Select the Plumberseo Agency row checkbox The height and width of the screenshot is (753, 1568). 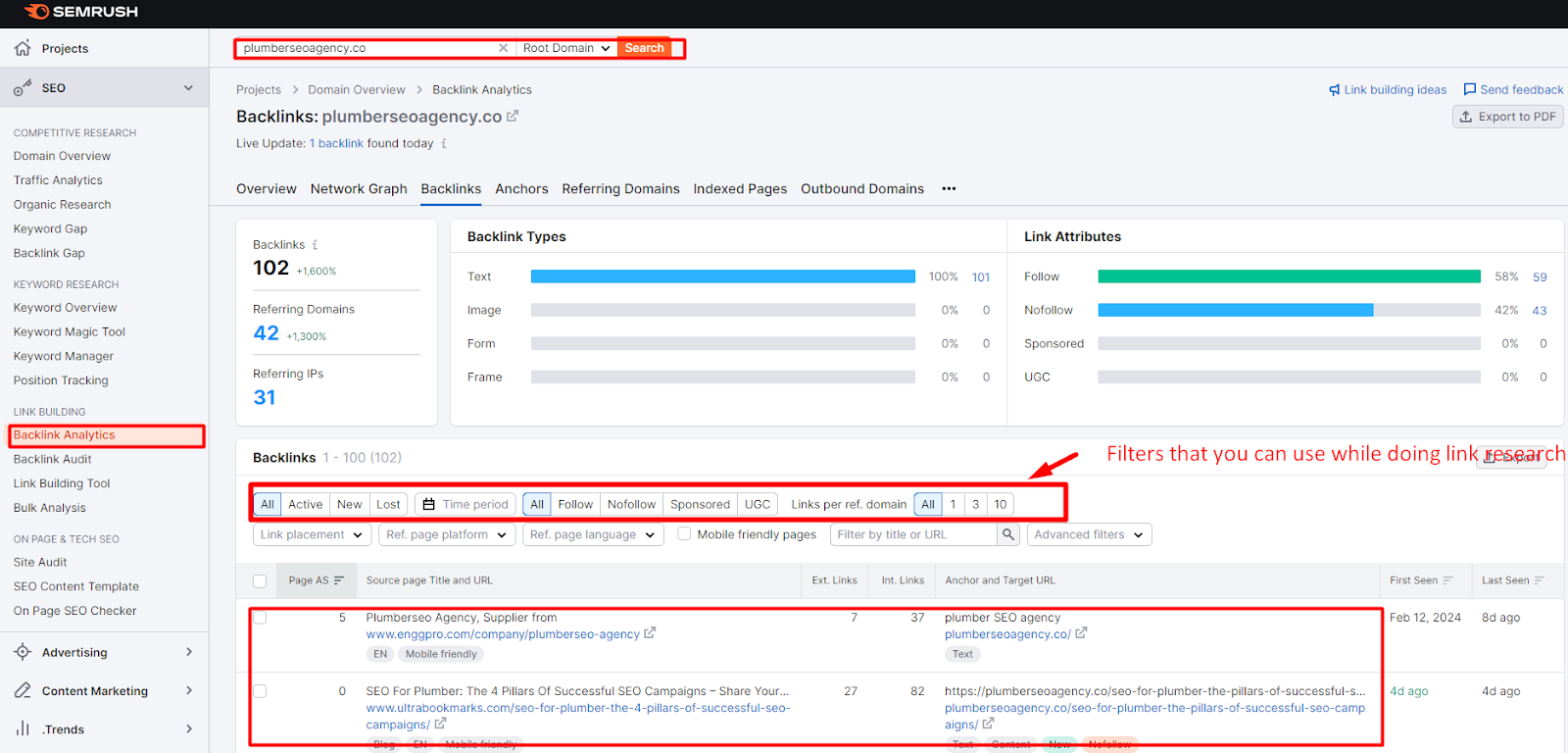260,618
